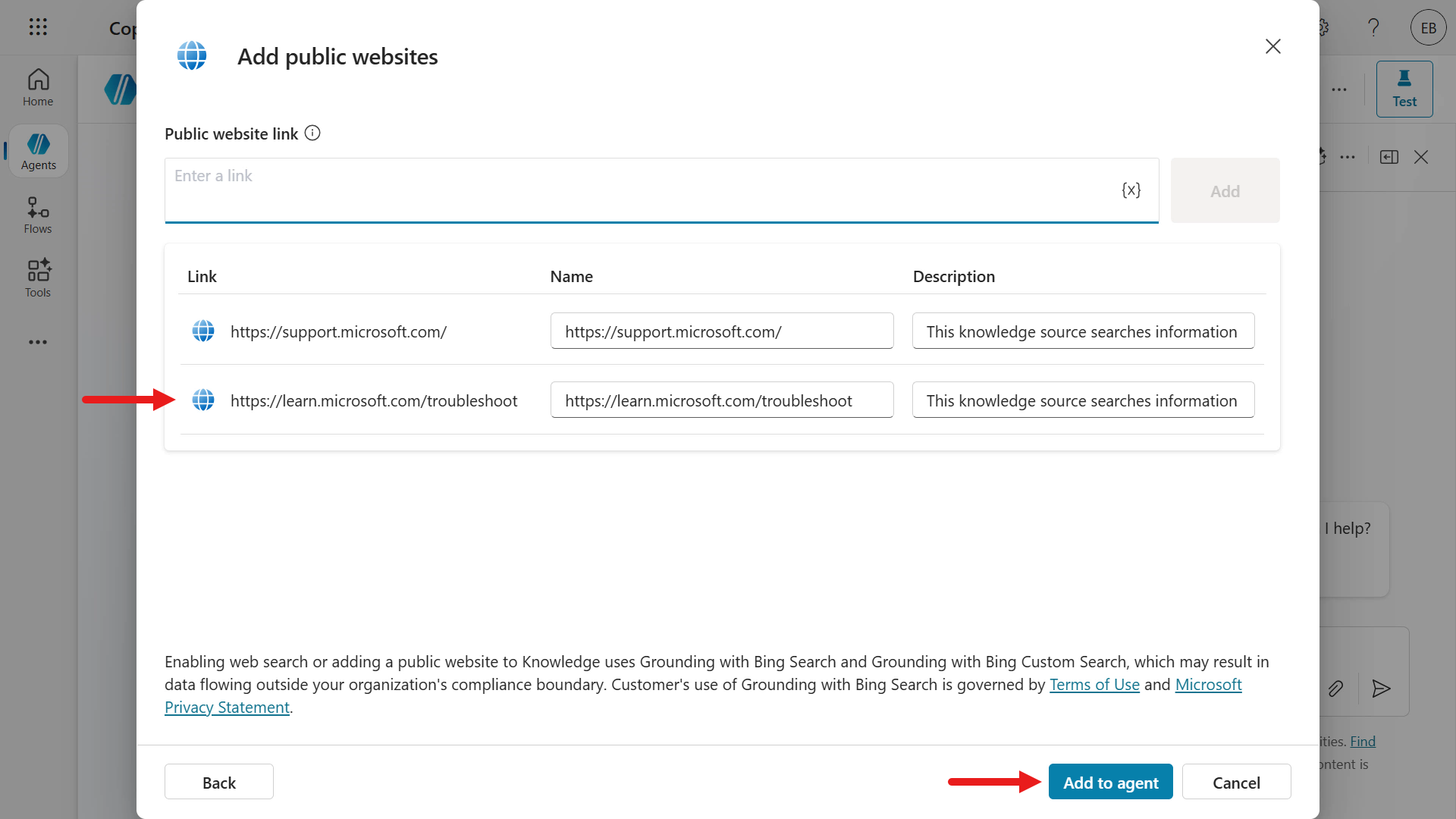Send the message using the paper plane icon
This screenshot has width=1456, height=819.
(x=1382, y=689)
